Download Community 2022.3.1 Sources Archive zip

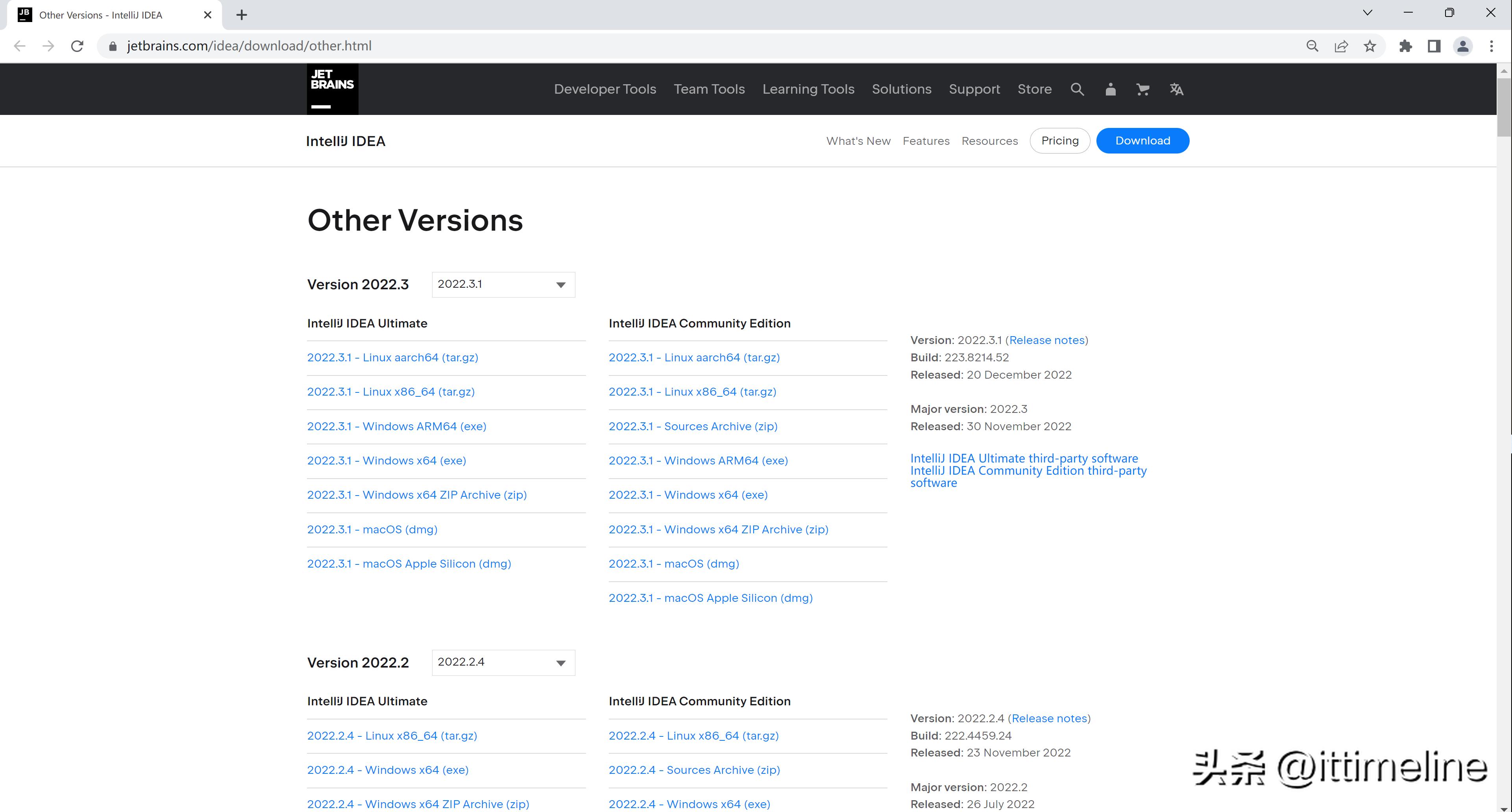coord(693,426)
